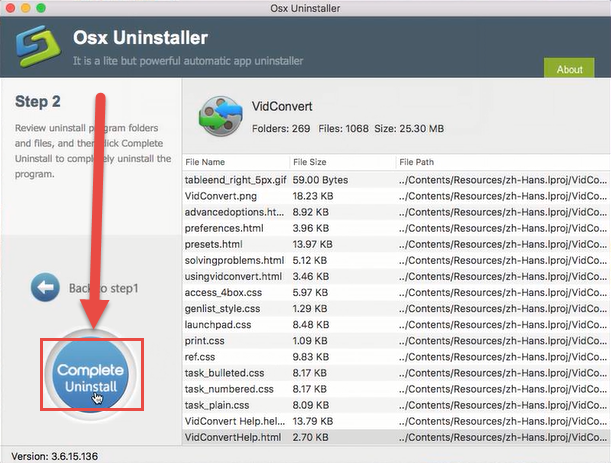This screenshot has height=463, width=611.
Task: Open the About button
Action: 569,68
